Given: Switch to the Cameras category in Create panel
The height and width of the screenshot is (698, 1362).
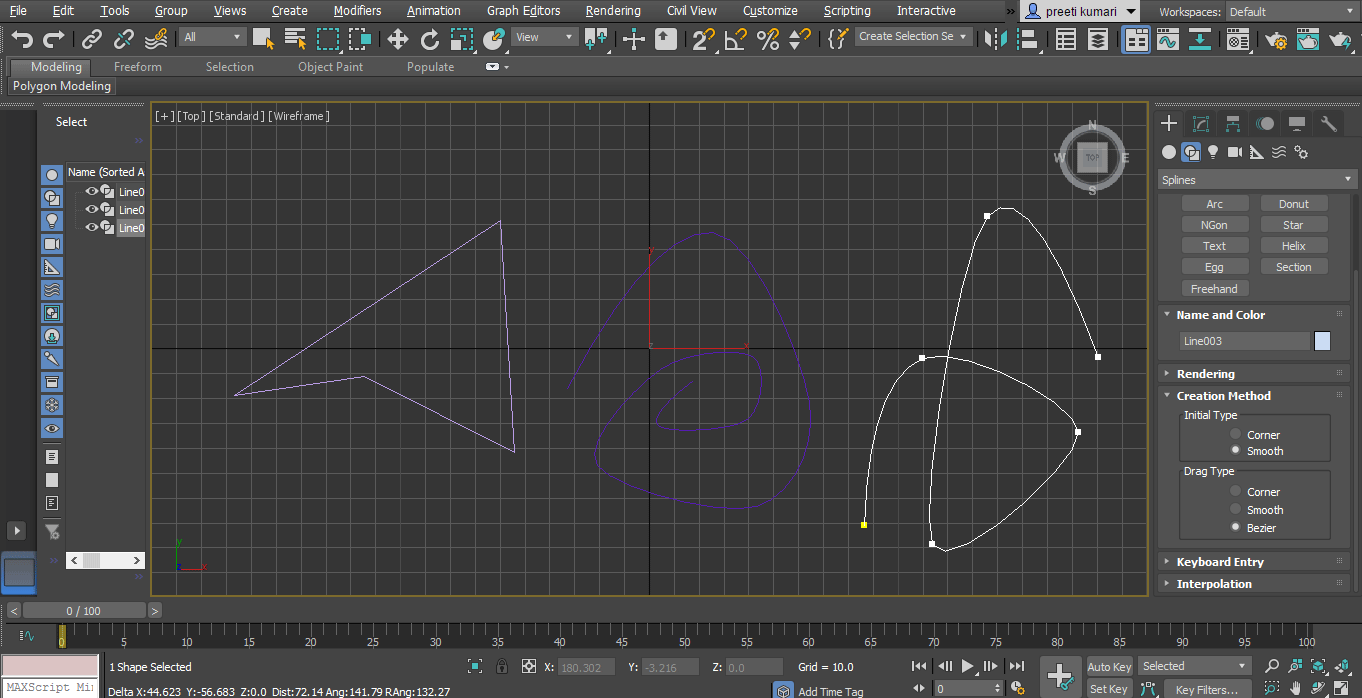Looking at the screenshot, I should pos(1235,152).
